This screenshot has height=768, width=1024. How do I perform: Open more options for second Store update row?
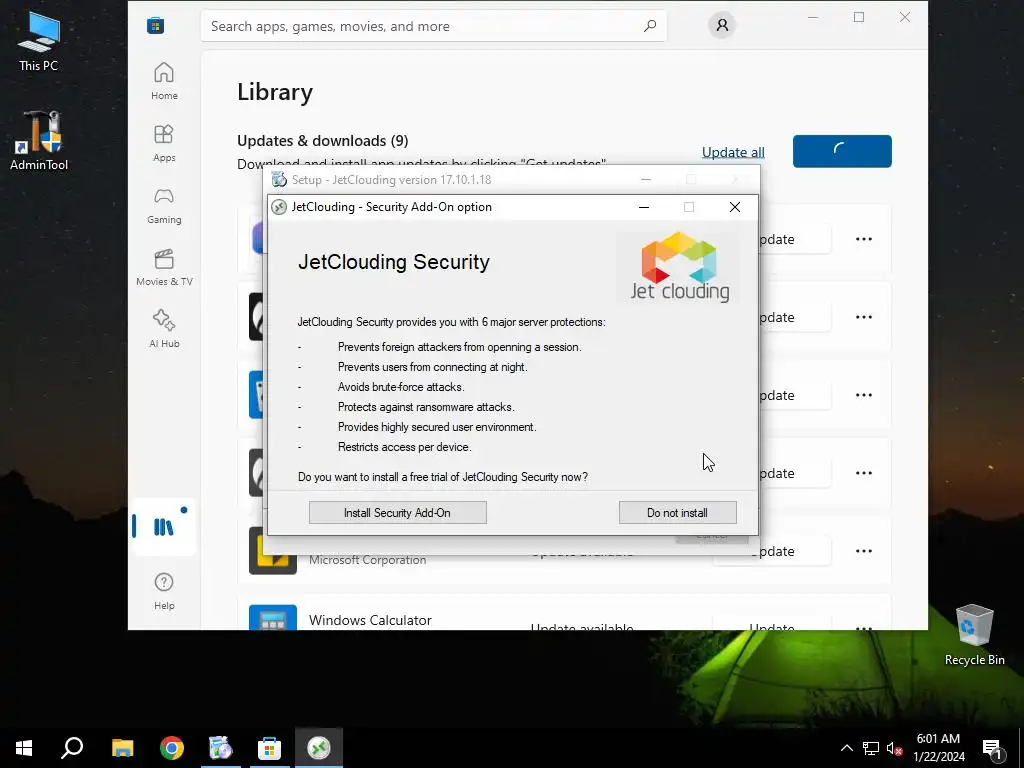[x=864, y=317]
